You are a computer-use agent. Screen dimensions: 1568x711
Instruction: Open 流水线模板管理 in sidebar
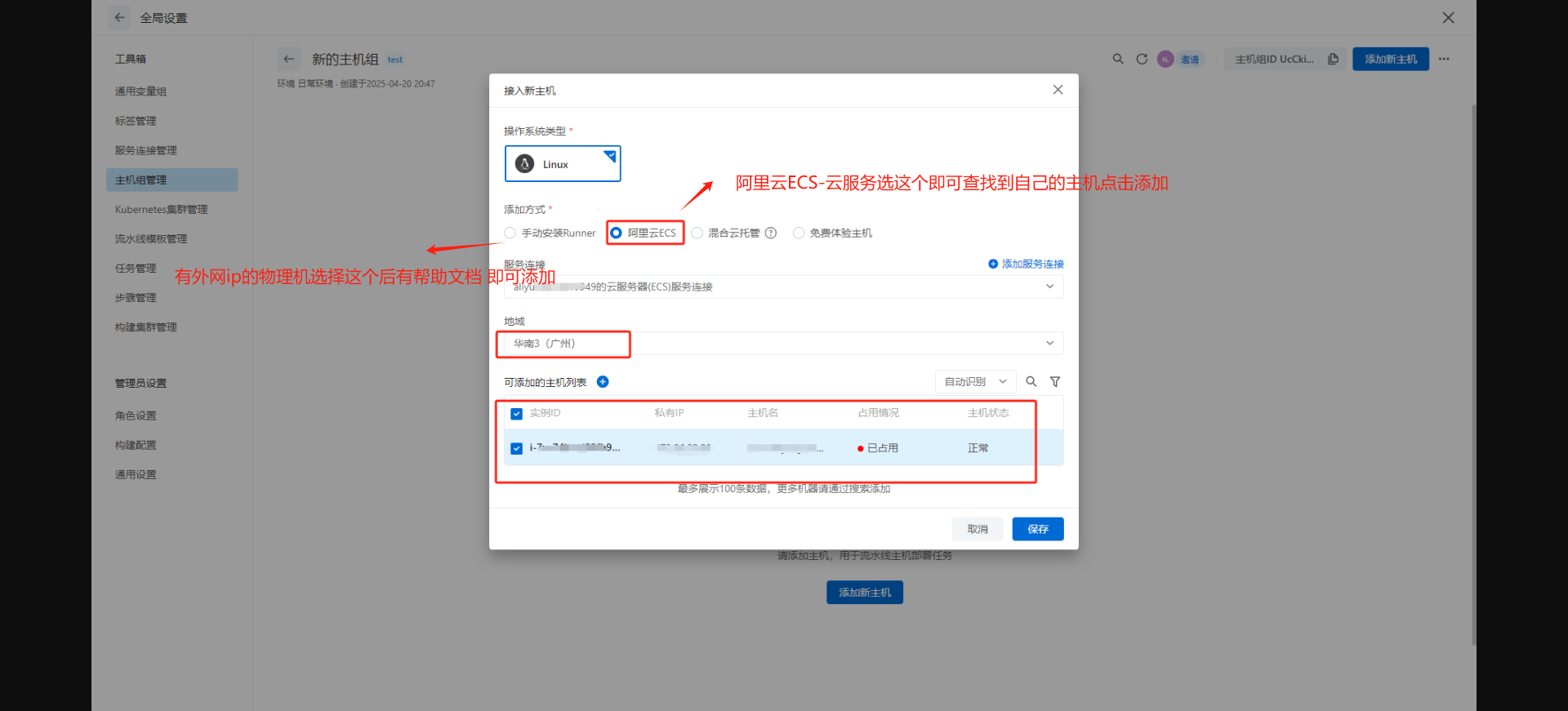click(151, 238)
